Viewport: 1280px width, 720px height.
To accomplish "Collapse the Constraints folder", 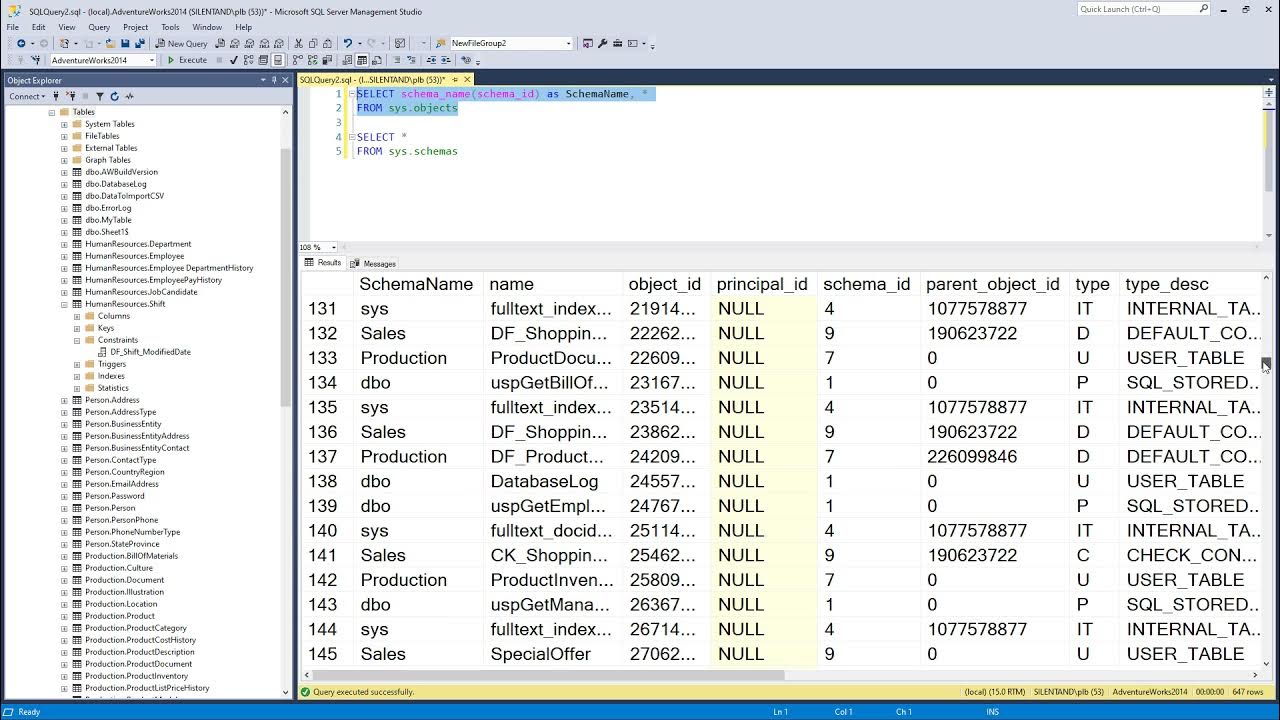I will (77, 340).
